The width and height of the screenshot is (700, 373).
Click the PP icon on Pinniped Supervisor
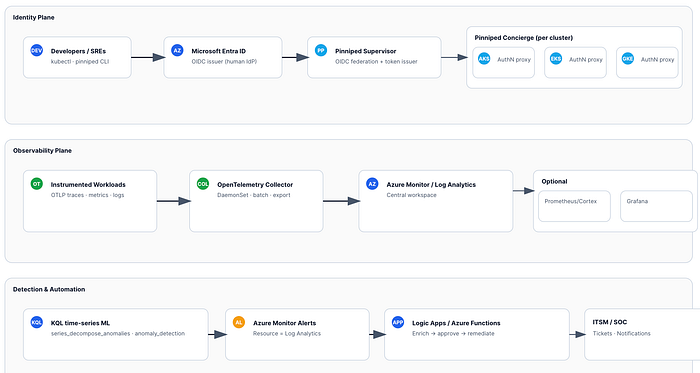(321, 50)
